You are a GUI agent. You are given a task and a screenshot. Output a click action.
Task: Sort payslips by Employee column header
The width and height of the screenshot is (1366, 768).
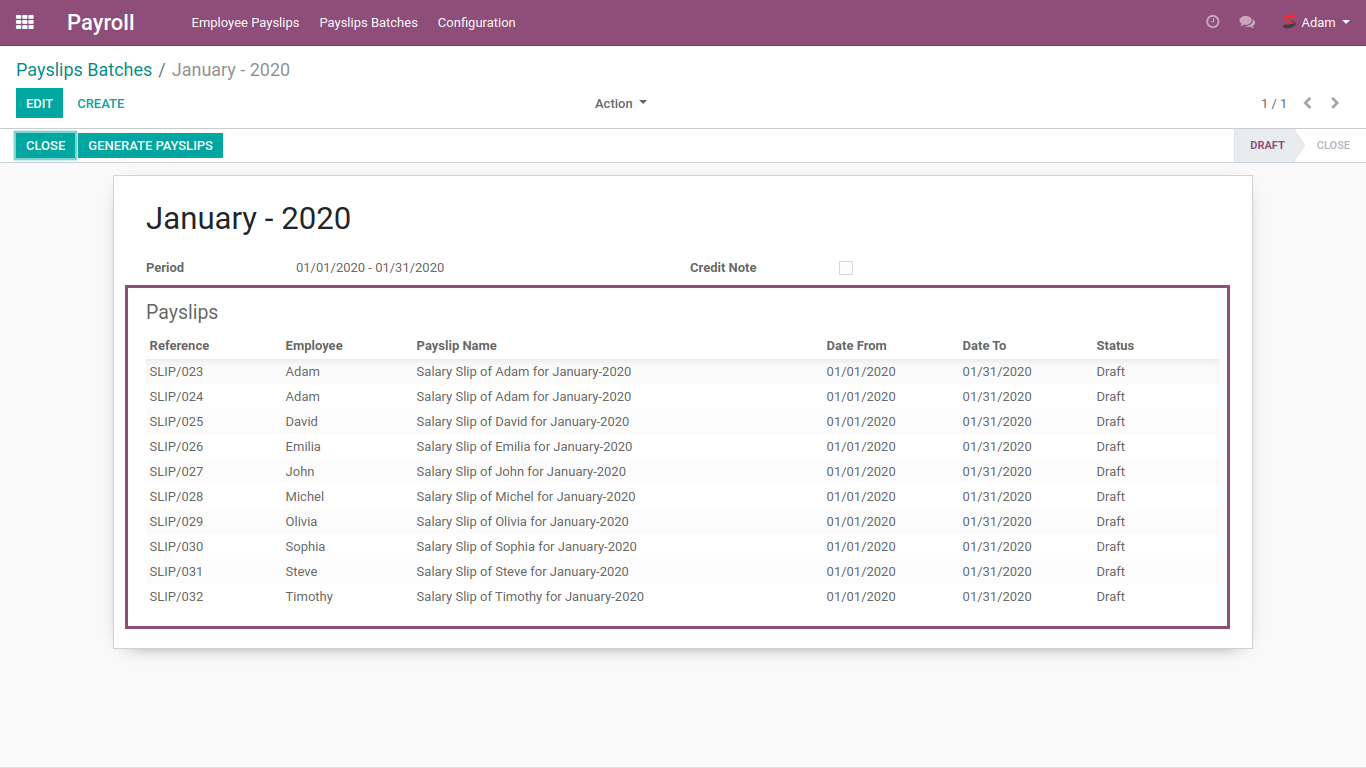coord(313,346)
